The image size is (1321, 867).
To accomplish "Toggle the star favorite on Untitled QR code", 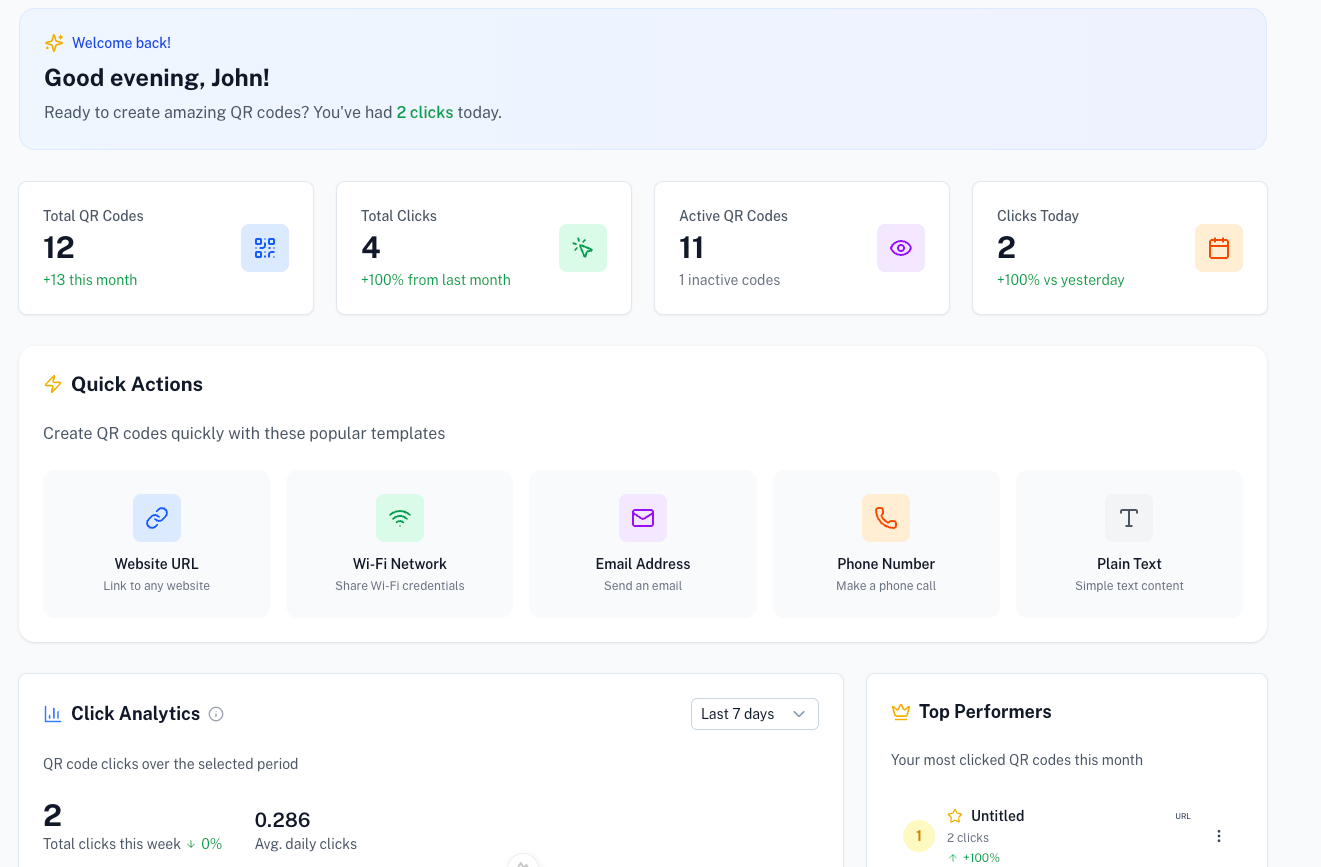I will (x=955, y=815).
